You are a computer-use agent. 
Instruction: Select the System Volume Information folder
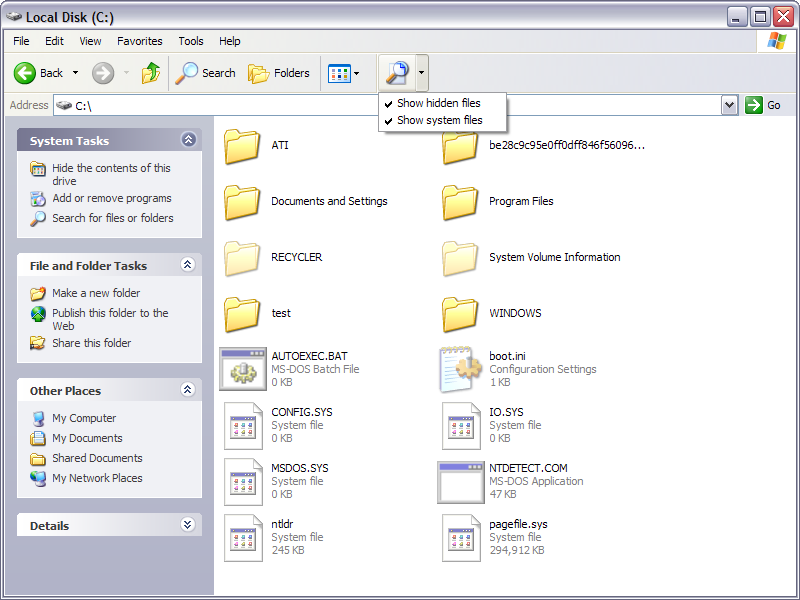pyautogui.click(x=531, y=258)
